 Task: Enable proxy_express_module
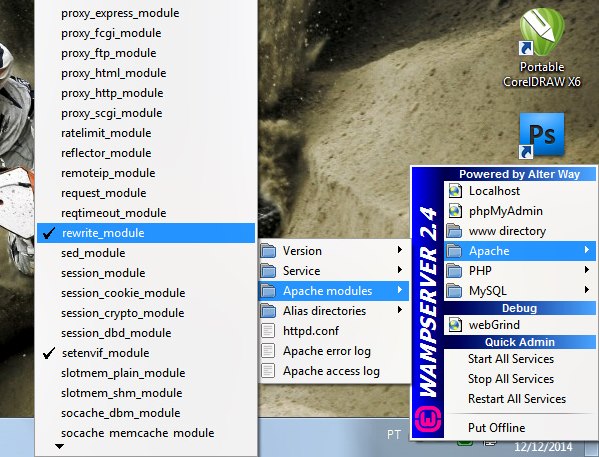coord(146,13)
